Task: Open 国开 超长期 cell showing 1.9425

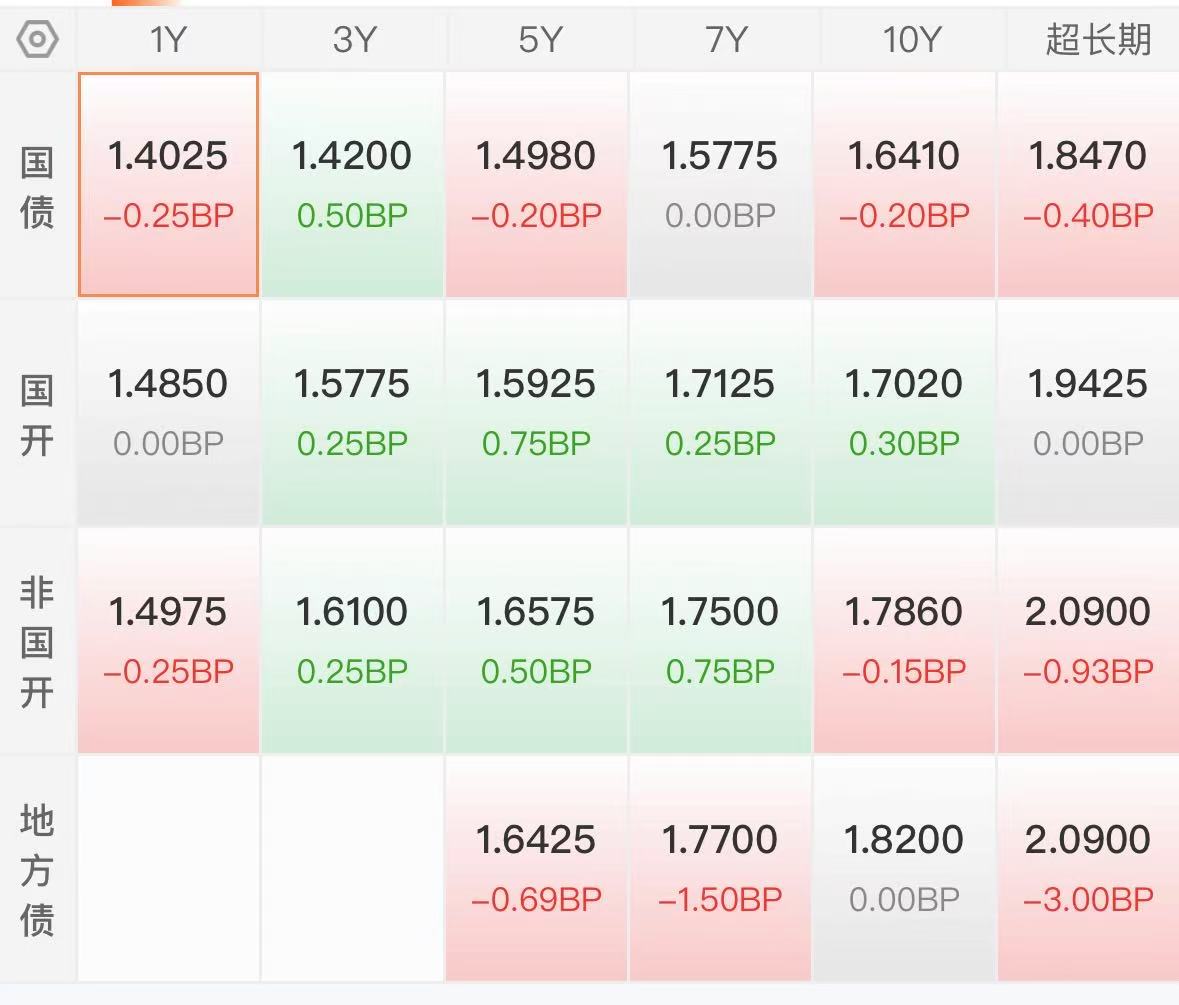Action: 1088,413
